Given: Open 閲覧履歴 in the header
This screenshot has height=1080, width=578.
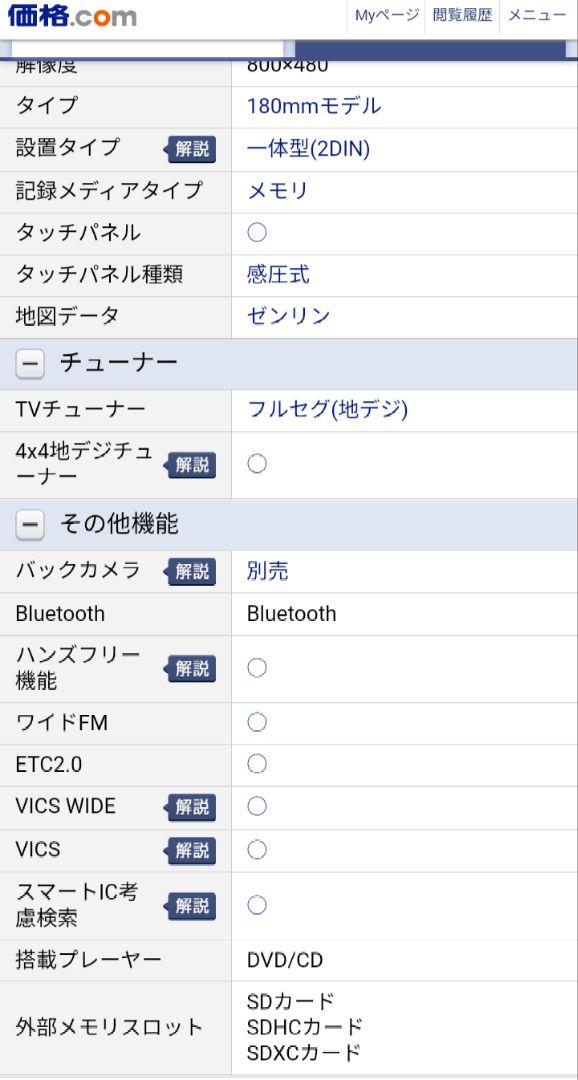Looking at the screenshot, I should pos(462,15).
